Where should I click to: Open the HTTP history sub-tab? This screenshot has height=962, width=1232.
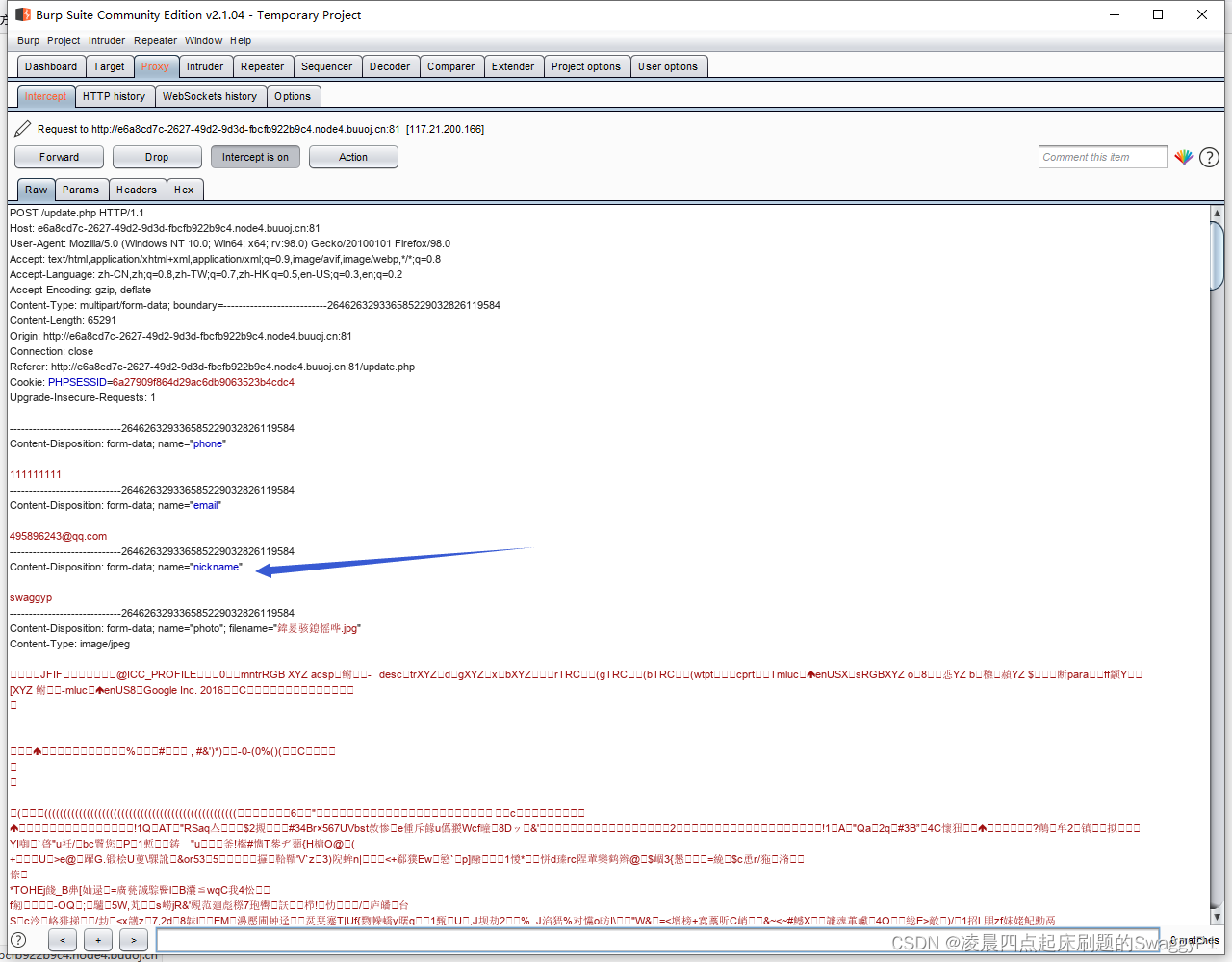[x=114, y=96]
